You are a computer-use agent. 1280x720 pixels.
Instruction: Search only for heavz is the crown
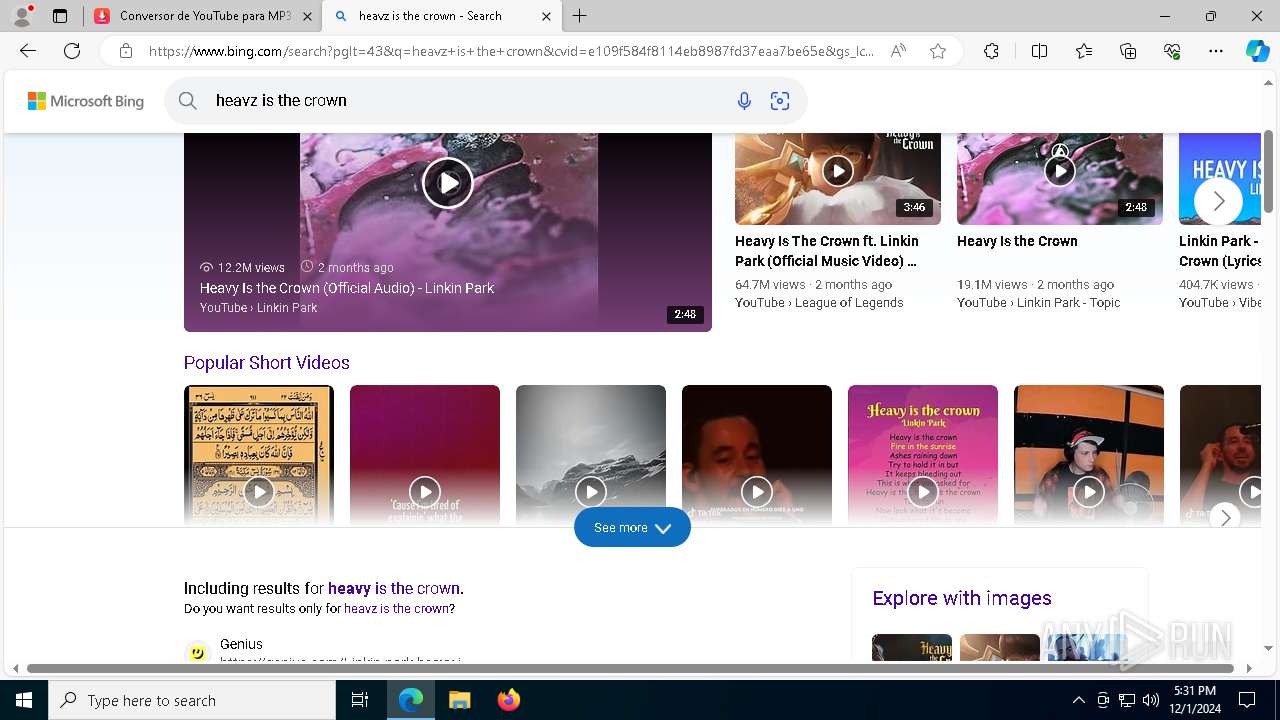(x=397, y=608)
